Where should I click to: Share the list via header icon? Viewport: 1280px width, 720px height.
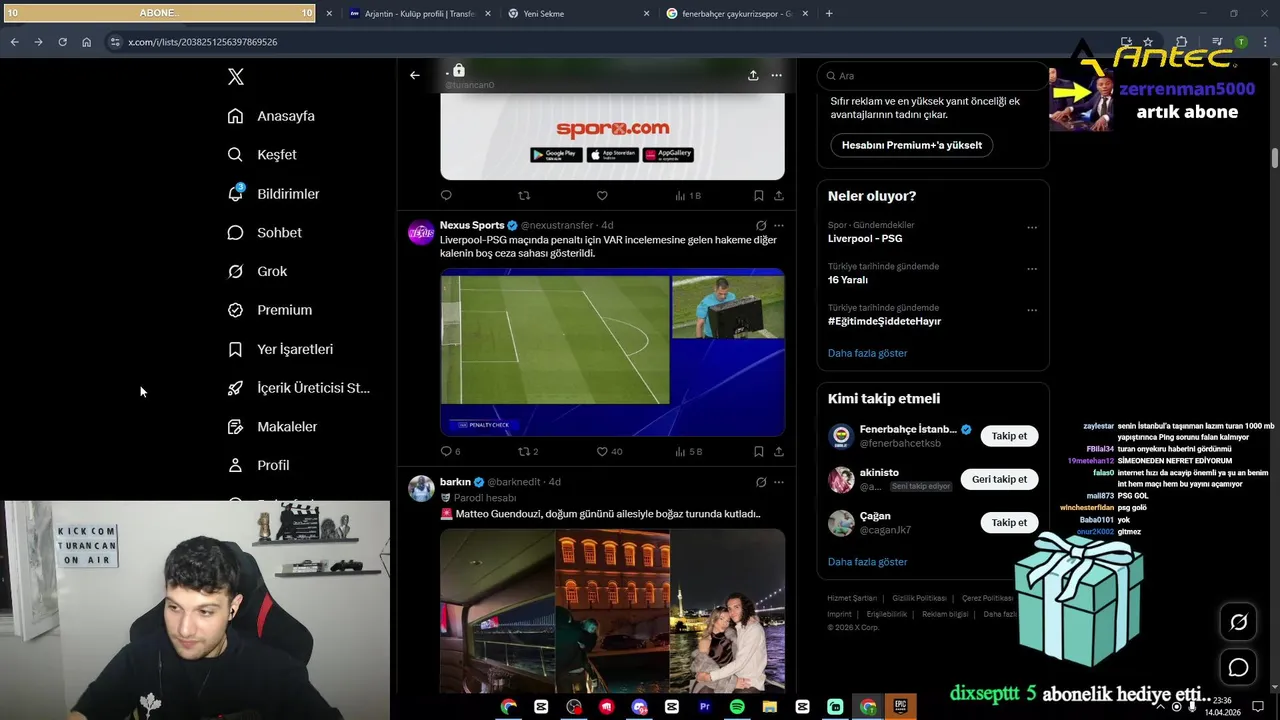[x=753, y=75]
